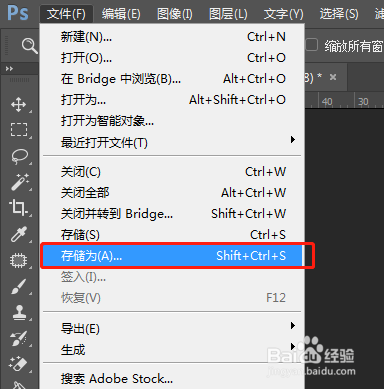Screen dimensions: 384x389
Task: Select the Rectangular Marquee tool
Action: tap(19, 129)
